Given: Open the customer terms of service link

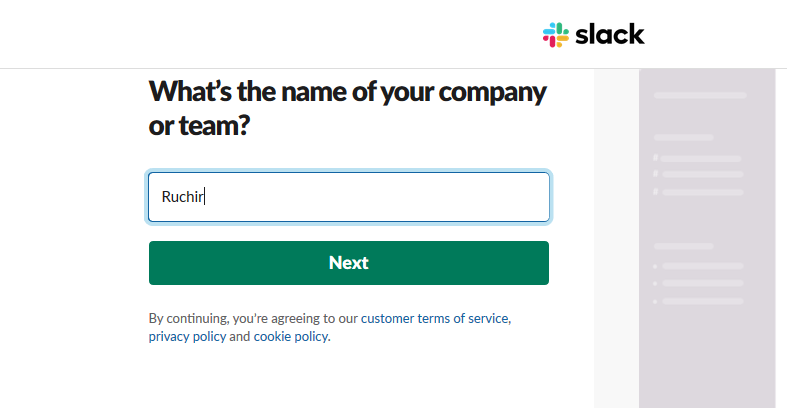Looking at the screenshot, I should pos(435,318).
